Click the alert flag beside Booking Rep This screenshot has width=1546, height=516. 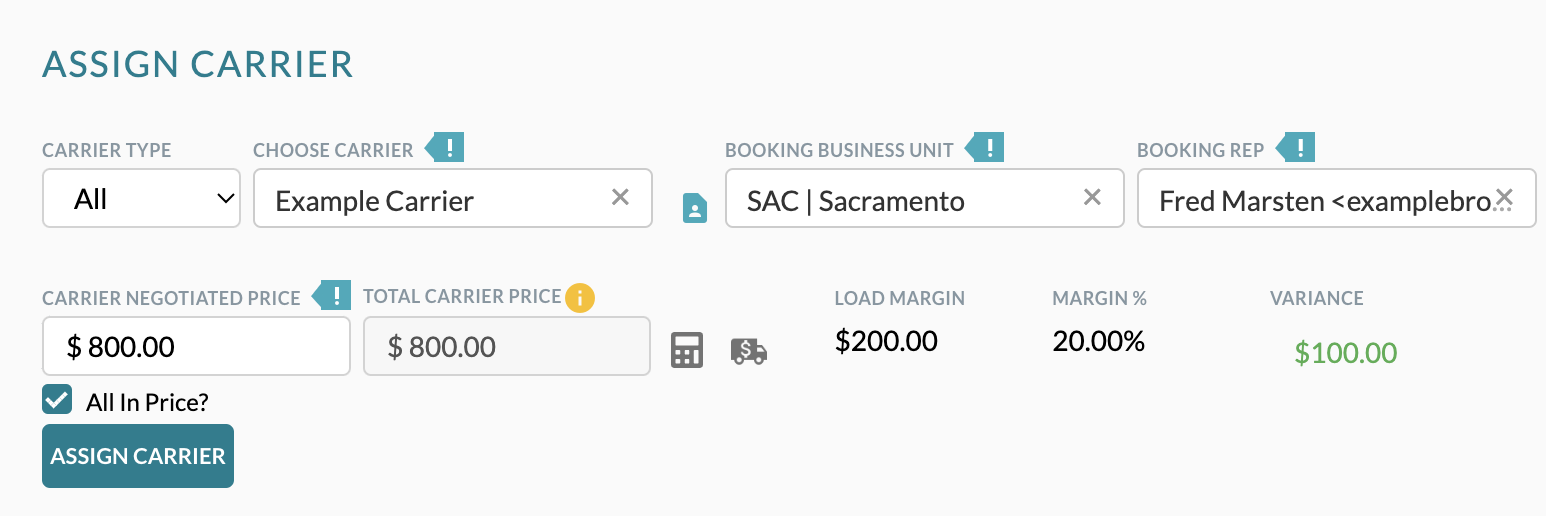(1296, 149)
